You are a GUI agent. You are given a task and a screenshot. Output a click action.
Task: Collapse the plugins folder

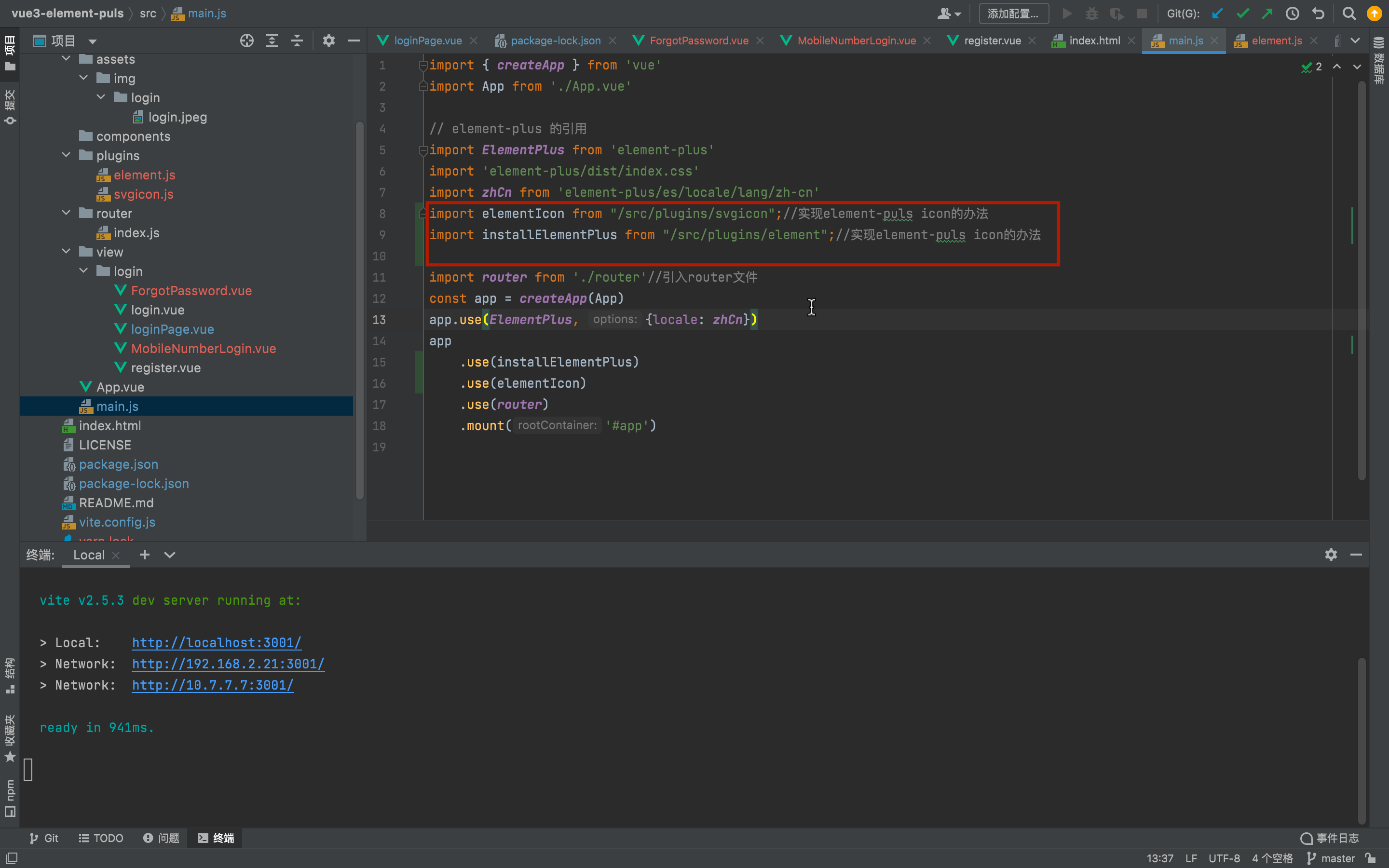[x=67, y=155]
